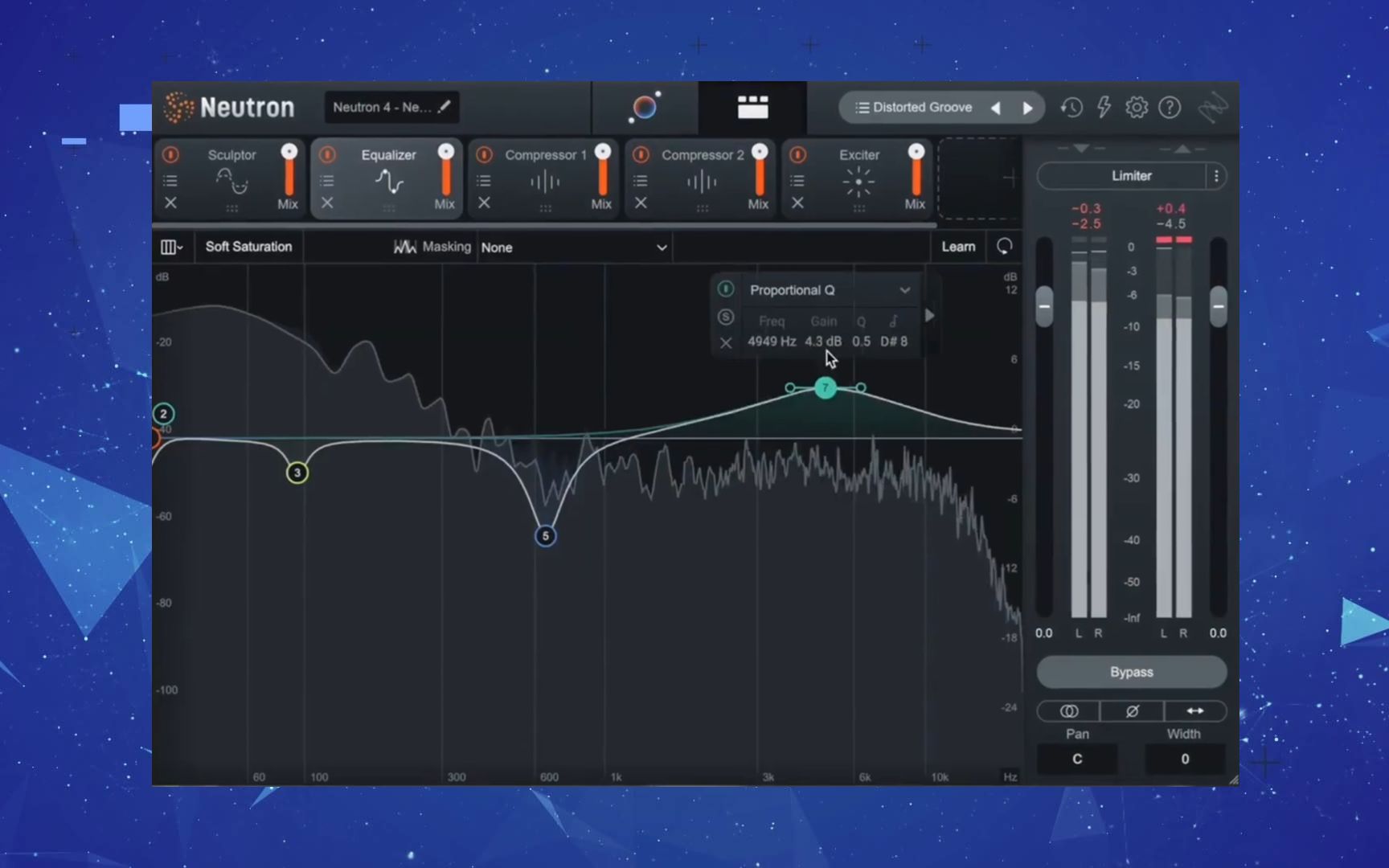
Task: Toggle Equalizer module power button
Action: click(327, 154)
